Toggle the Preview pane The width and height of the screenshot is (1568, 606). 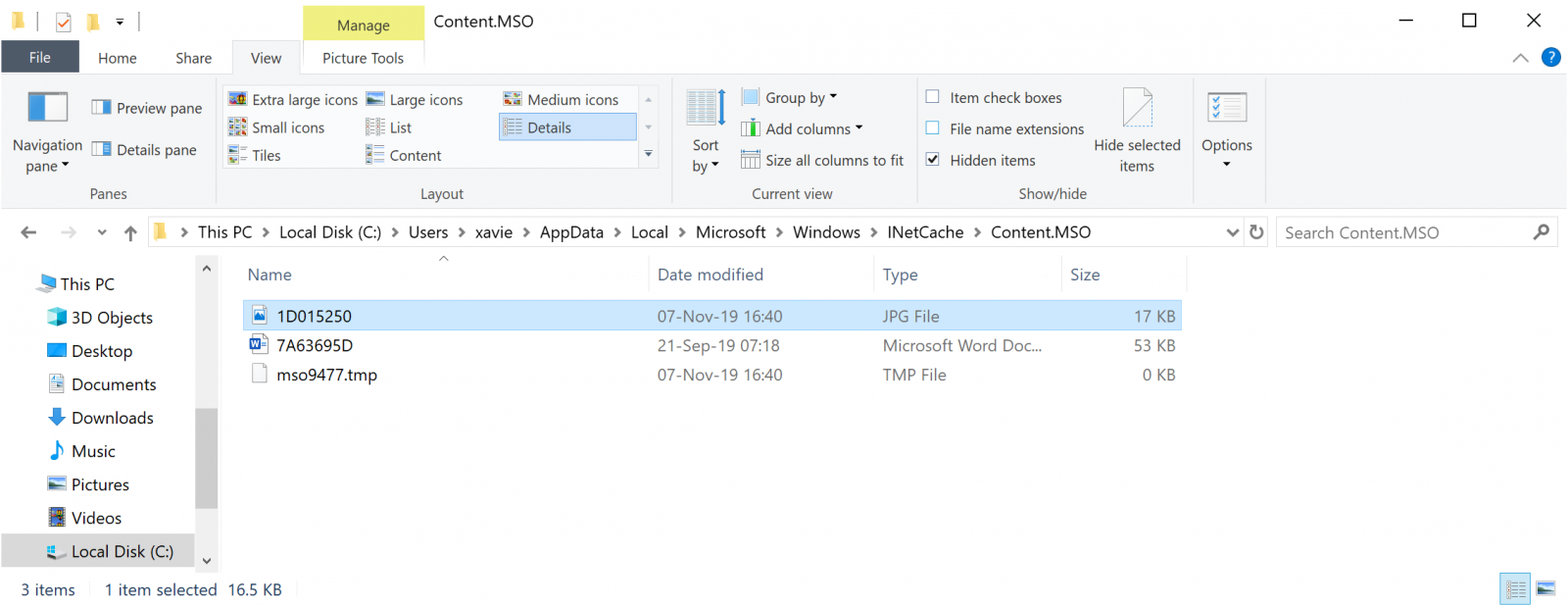(x=147, y=108)
